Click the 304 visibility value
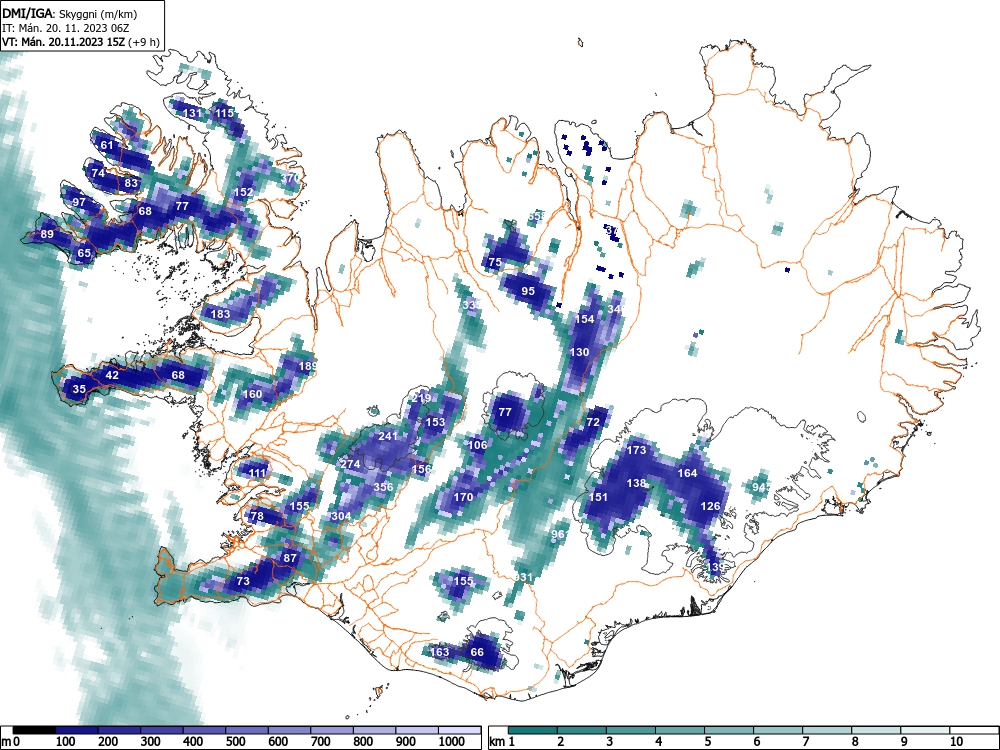Viewport: 1000px width, 750px height. (x=341, y=516)
